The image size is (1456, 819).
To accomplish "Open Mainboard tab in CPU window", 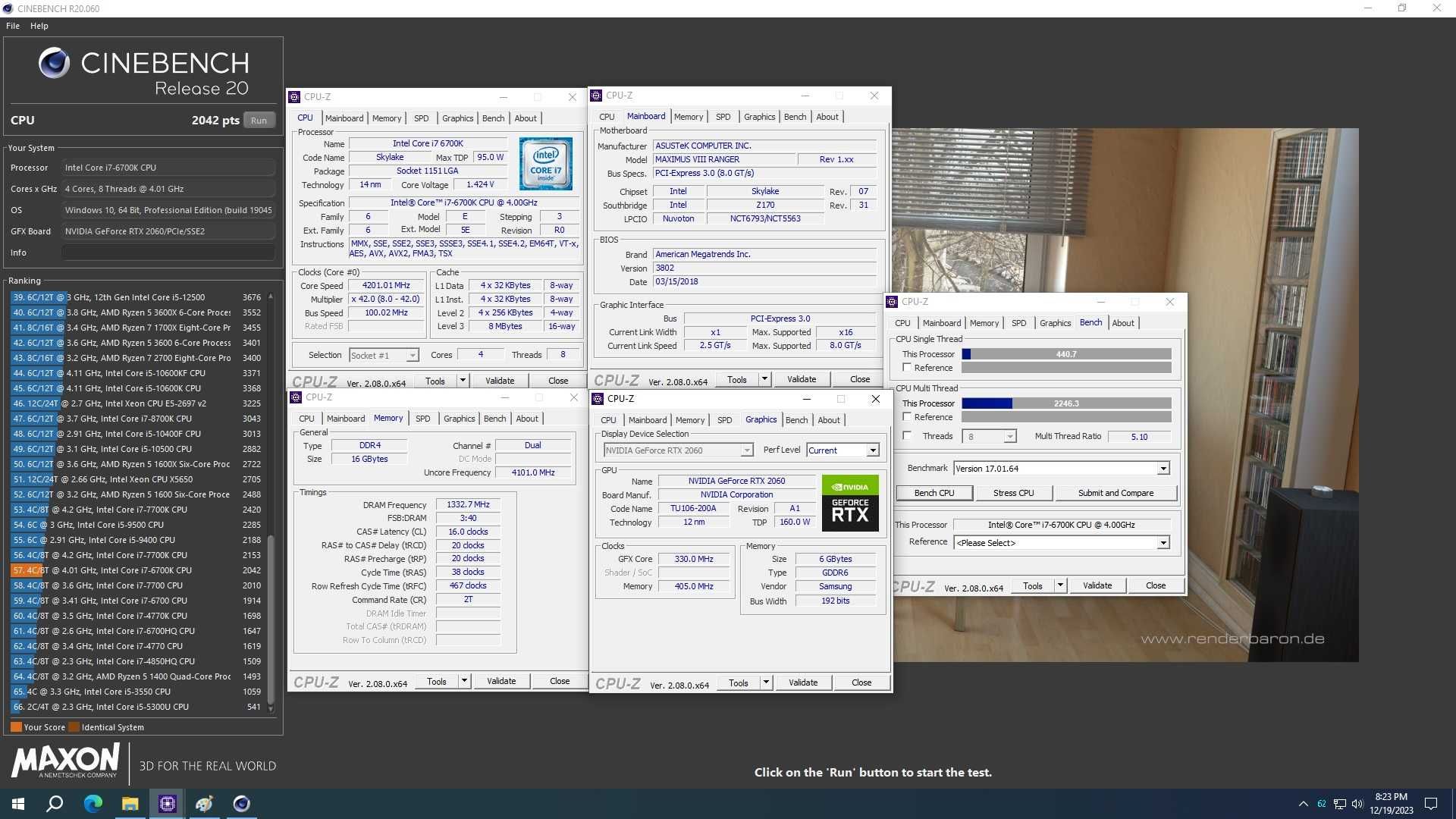I will pos(344,118).
